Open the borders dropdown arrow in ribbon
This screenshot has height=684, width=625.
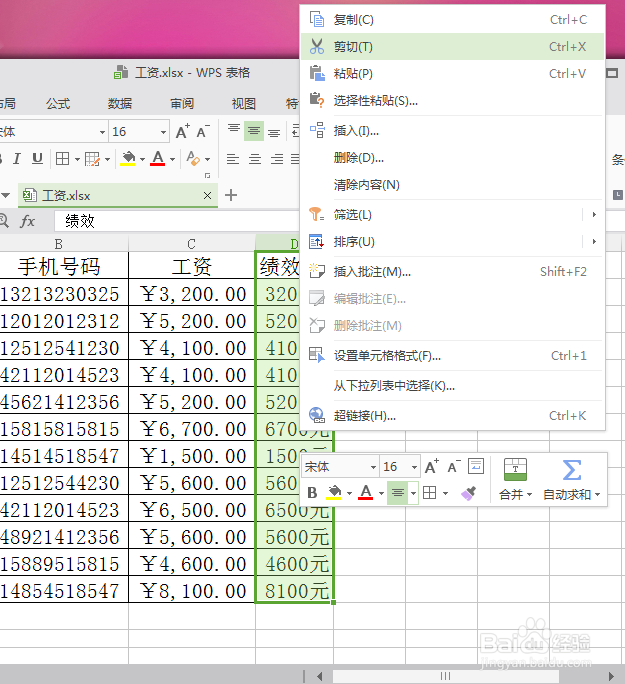(x=77, y=159)
